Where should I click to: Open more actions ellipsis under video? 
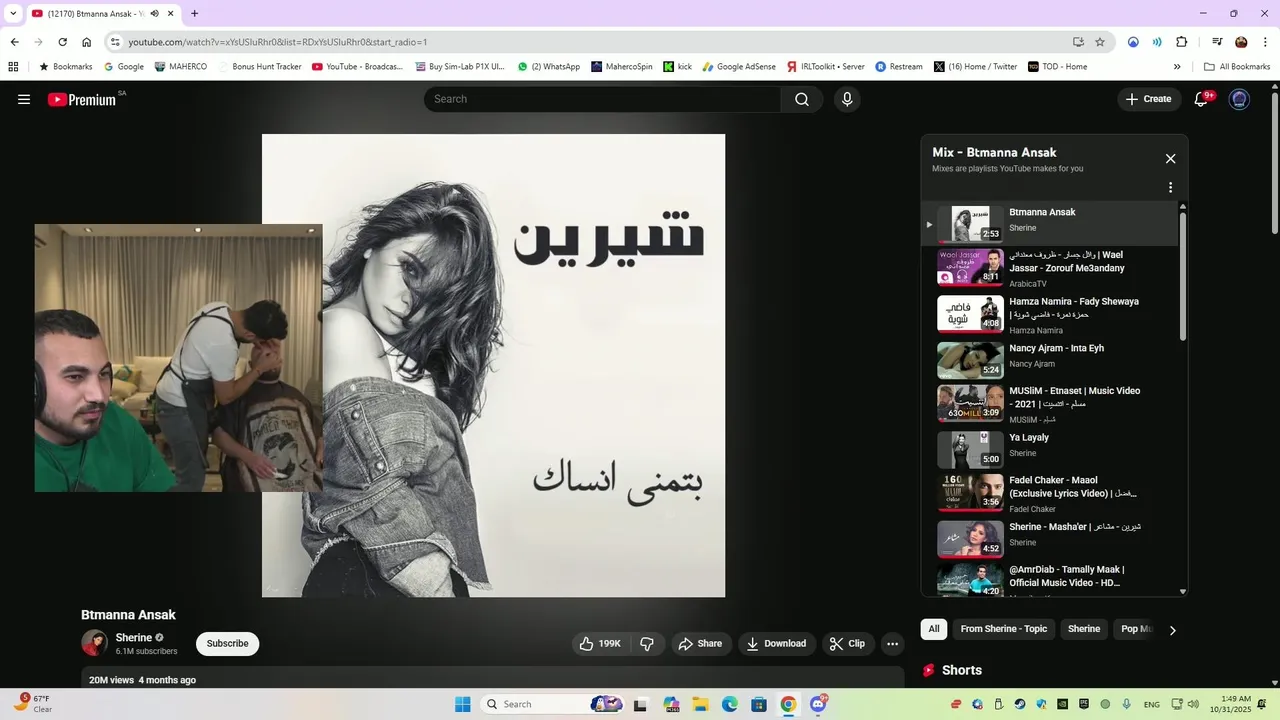[x=893, y=644]
